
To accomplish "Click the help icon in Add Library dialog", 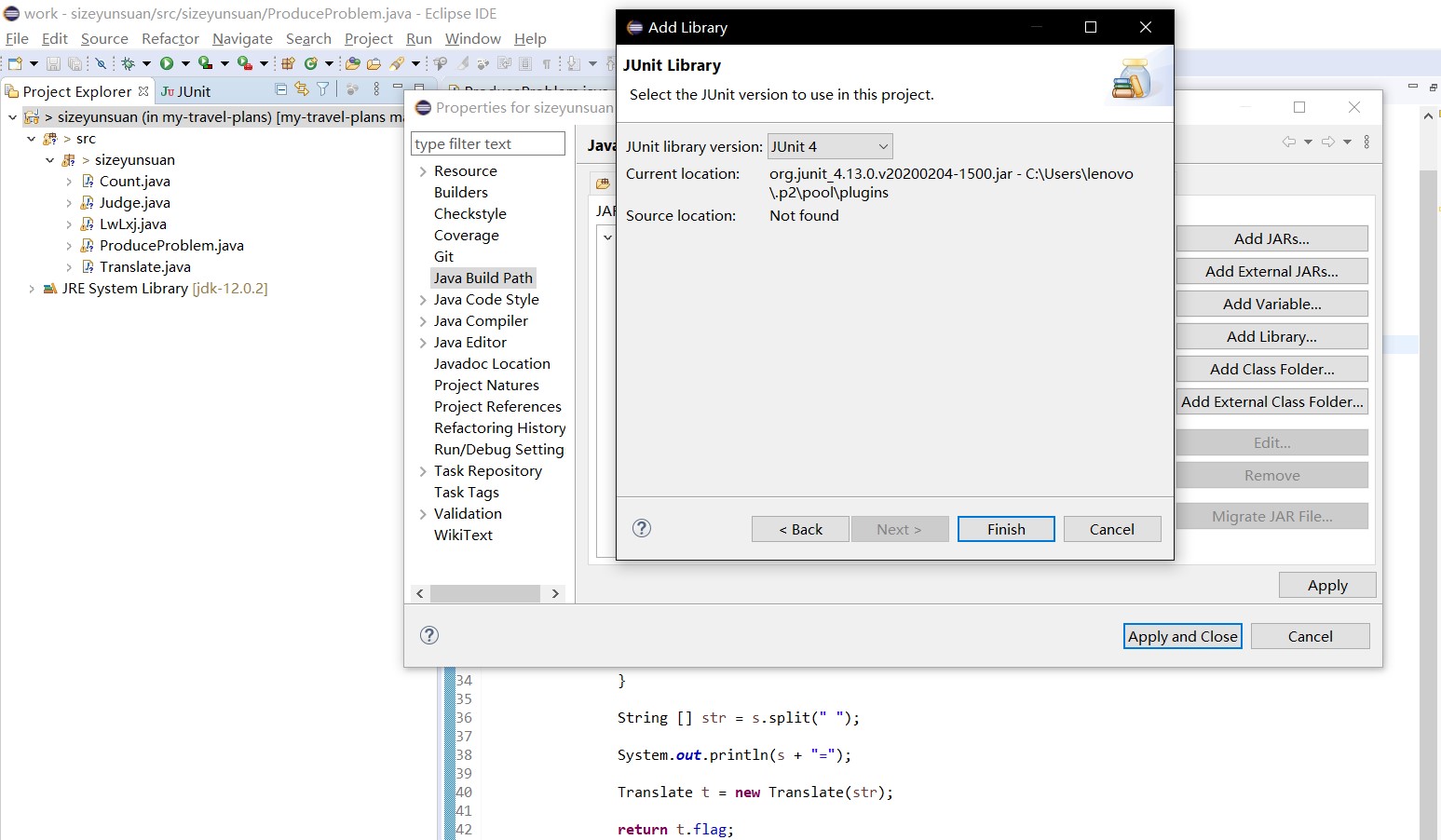I will [x=642, y=528].
